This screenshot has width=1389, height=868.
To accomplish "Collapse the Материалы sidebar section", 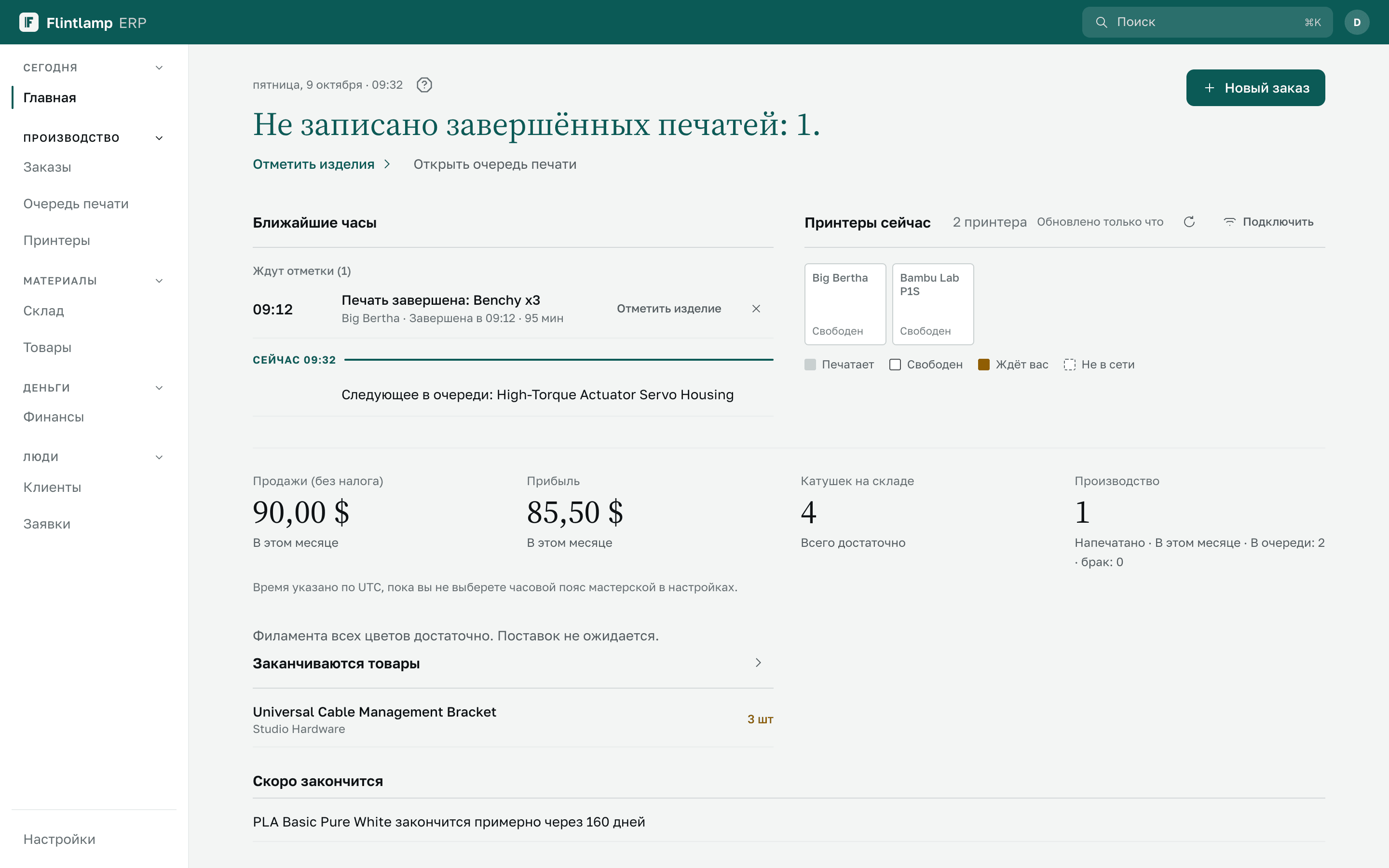I will (x=159, y=281).
